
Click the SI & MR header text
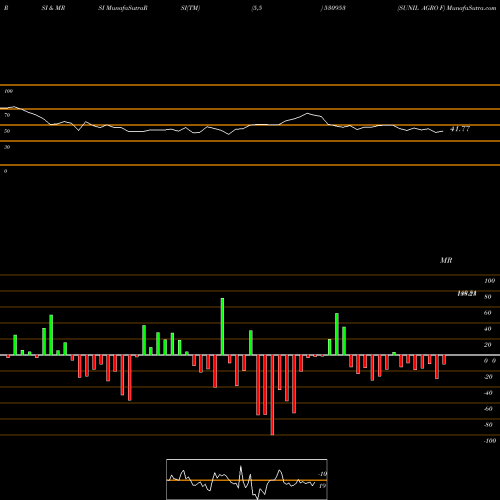53,8
